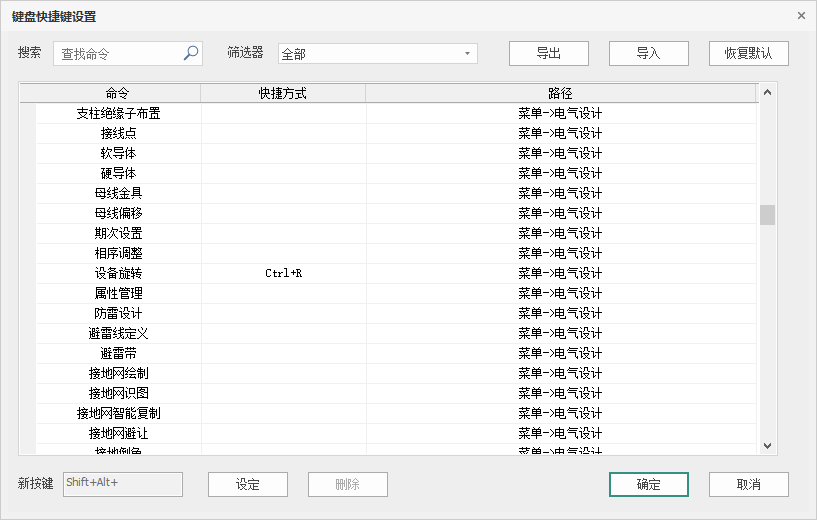Click the 新按键 shortcut input field

click(123, 485)
